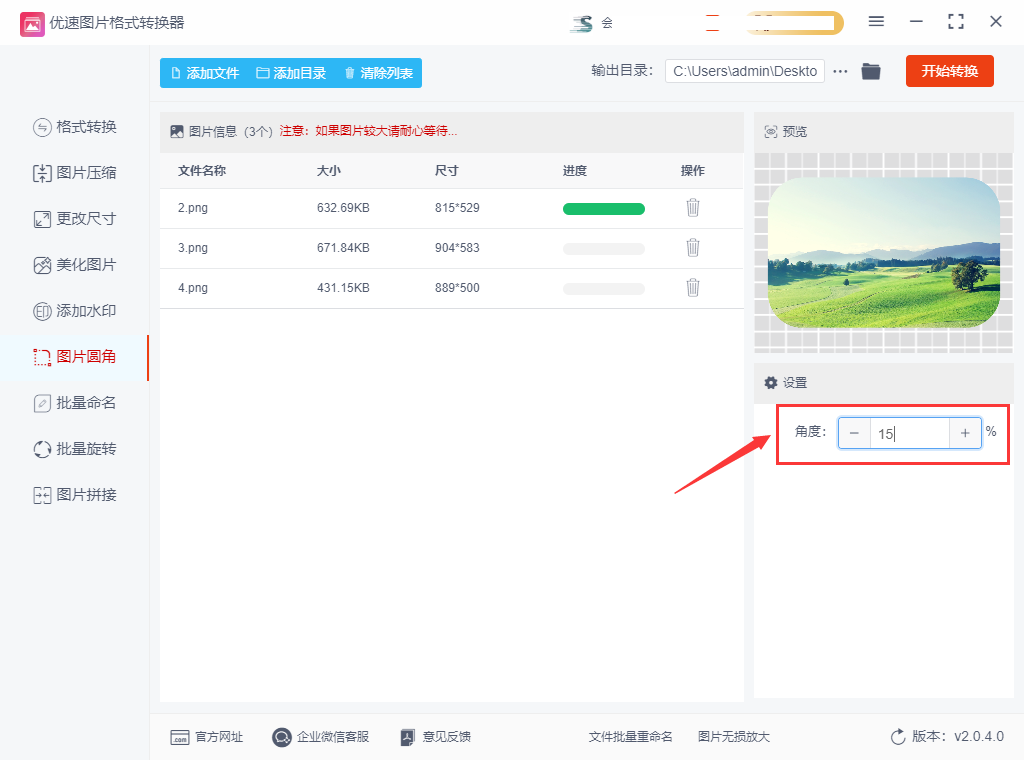This screenshot has height=760, width=1024.
Task: Click the 431.15KB size cell
Action: coord(343,287)
